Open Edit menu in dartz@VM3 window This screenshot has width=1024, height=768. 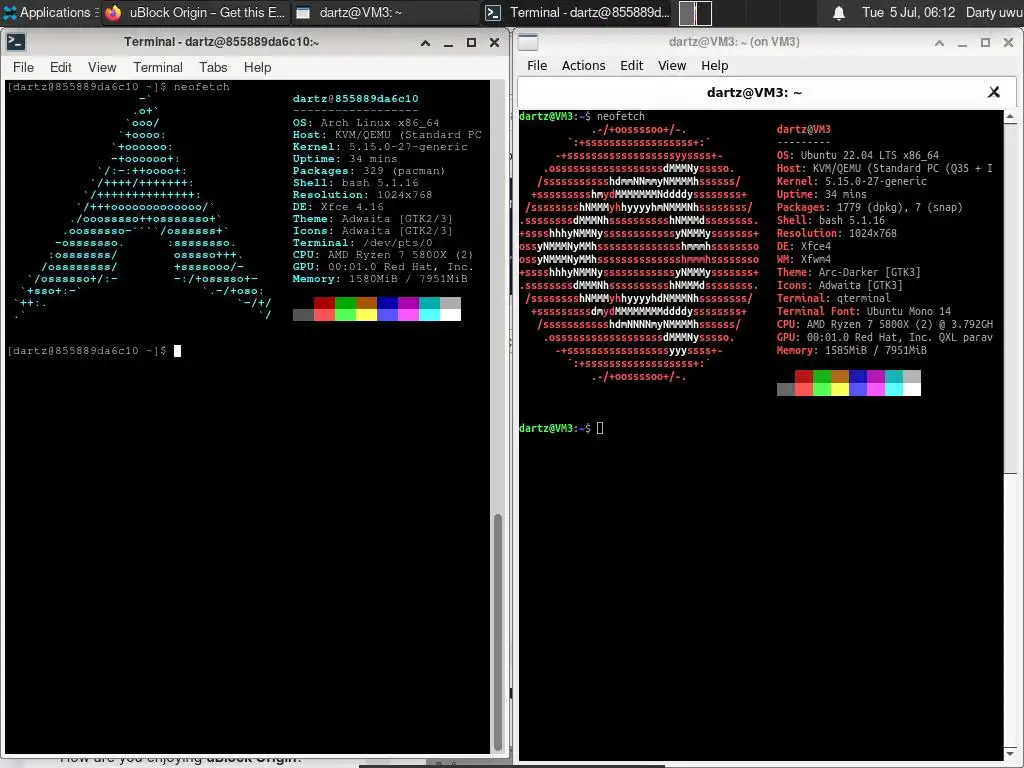pos(632,66)
